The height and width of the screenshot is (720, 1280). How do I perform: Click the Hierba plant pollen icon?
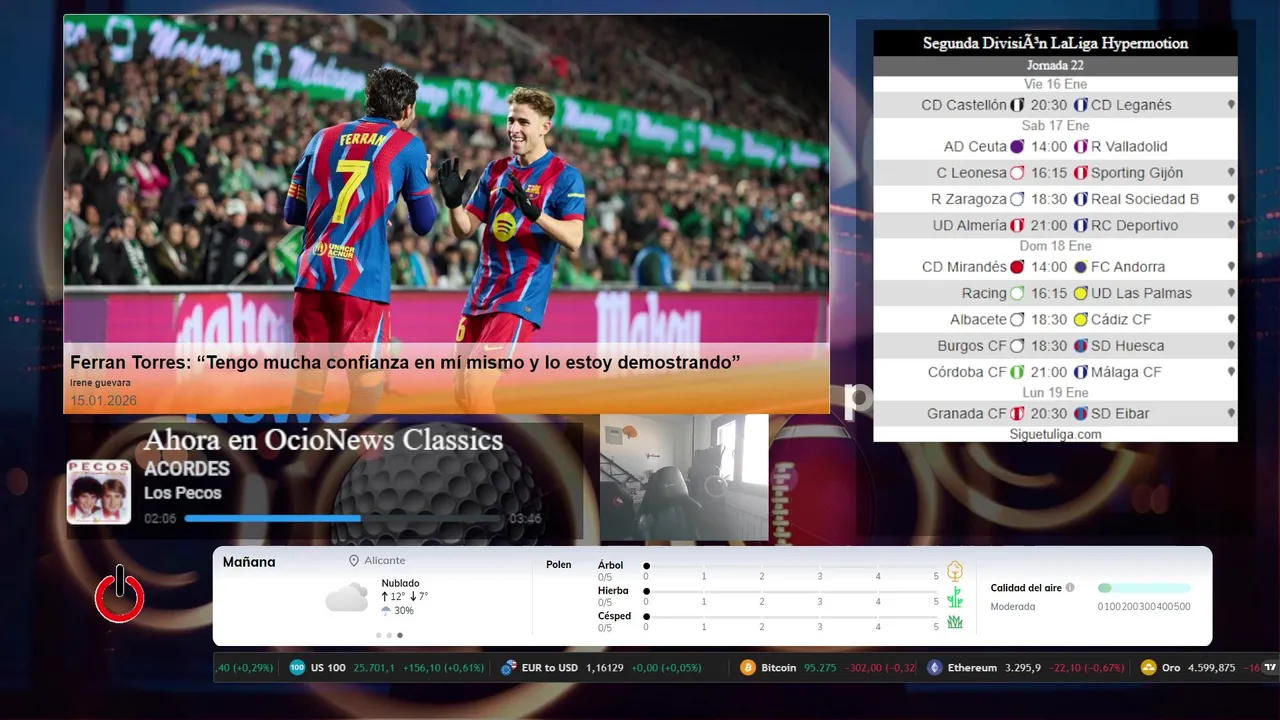coord(955,597)
